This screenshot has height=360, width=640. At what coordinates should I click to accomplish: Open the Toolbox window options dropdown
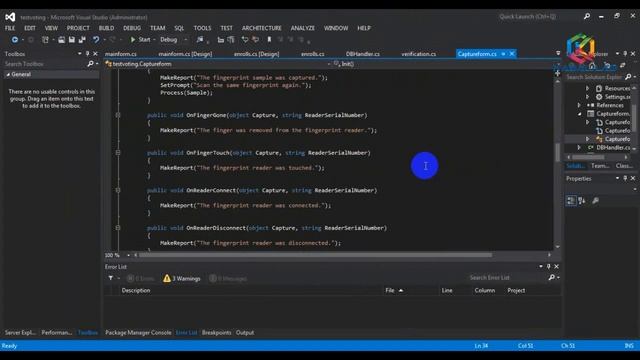[80, 53]
